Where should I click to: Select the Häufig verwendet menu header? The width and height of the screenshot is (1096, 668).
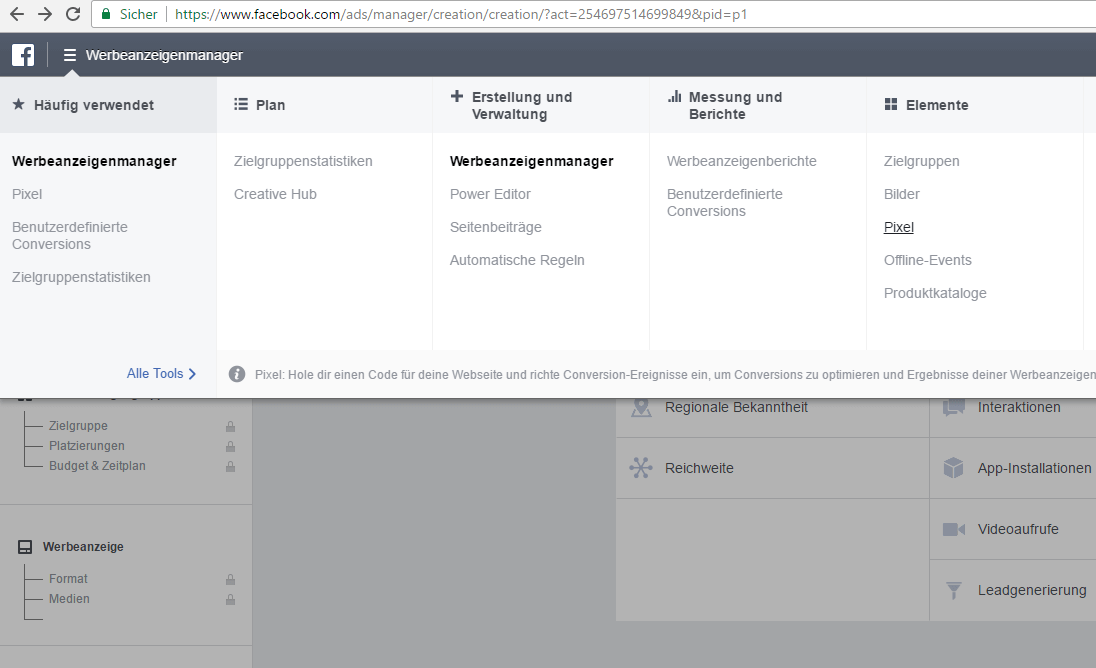pos(108,105)
